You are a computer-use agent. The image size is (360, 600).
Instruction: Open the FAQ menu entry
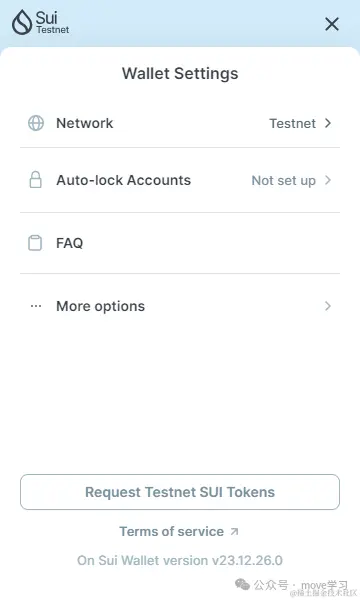(180, 243)
